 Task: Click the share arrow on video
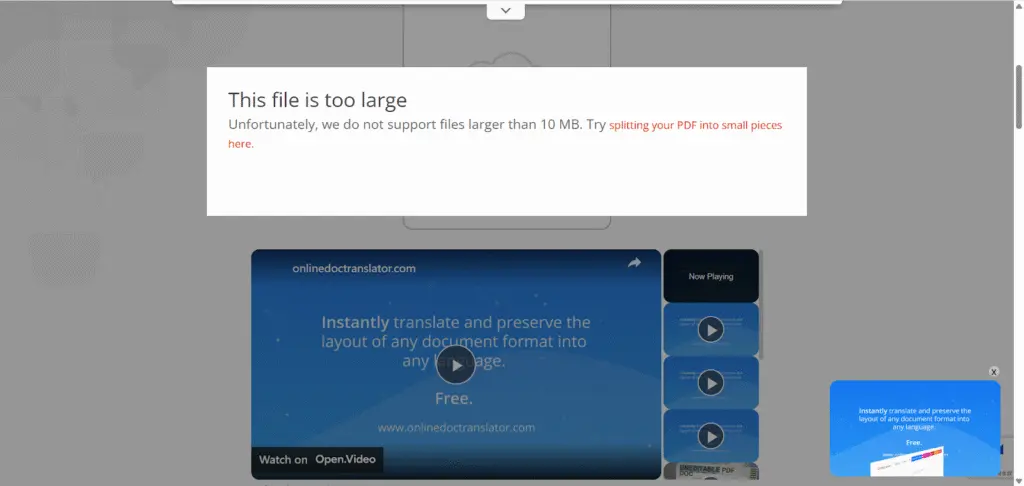pos(634,263)
